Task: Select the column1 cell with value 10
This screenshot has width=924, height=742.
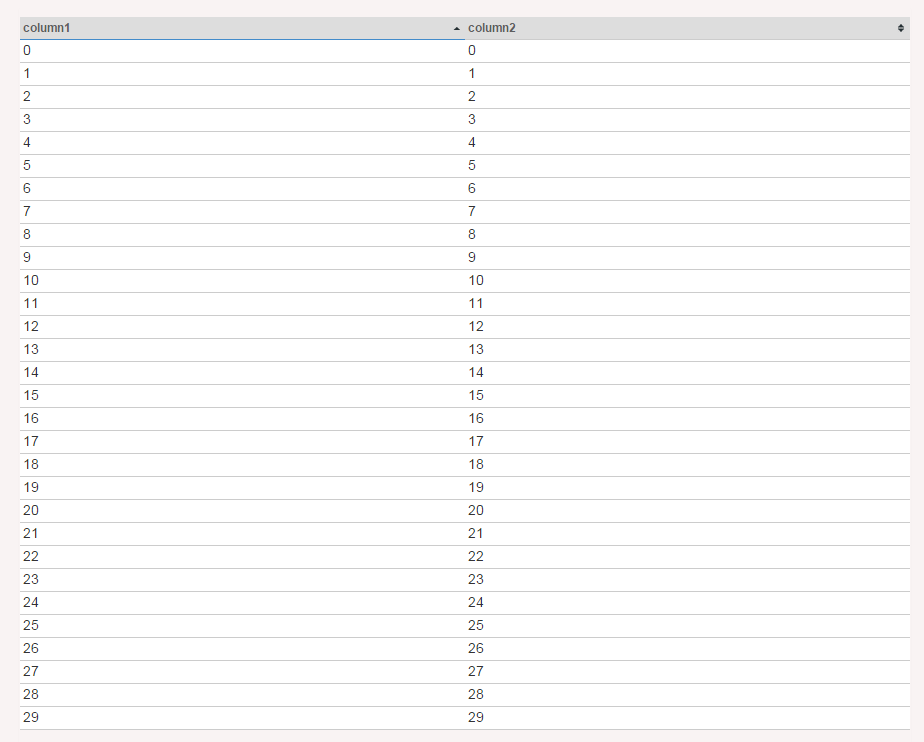Action: pos(242,281)
